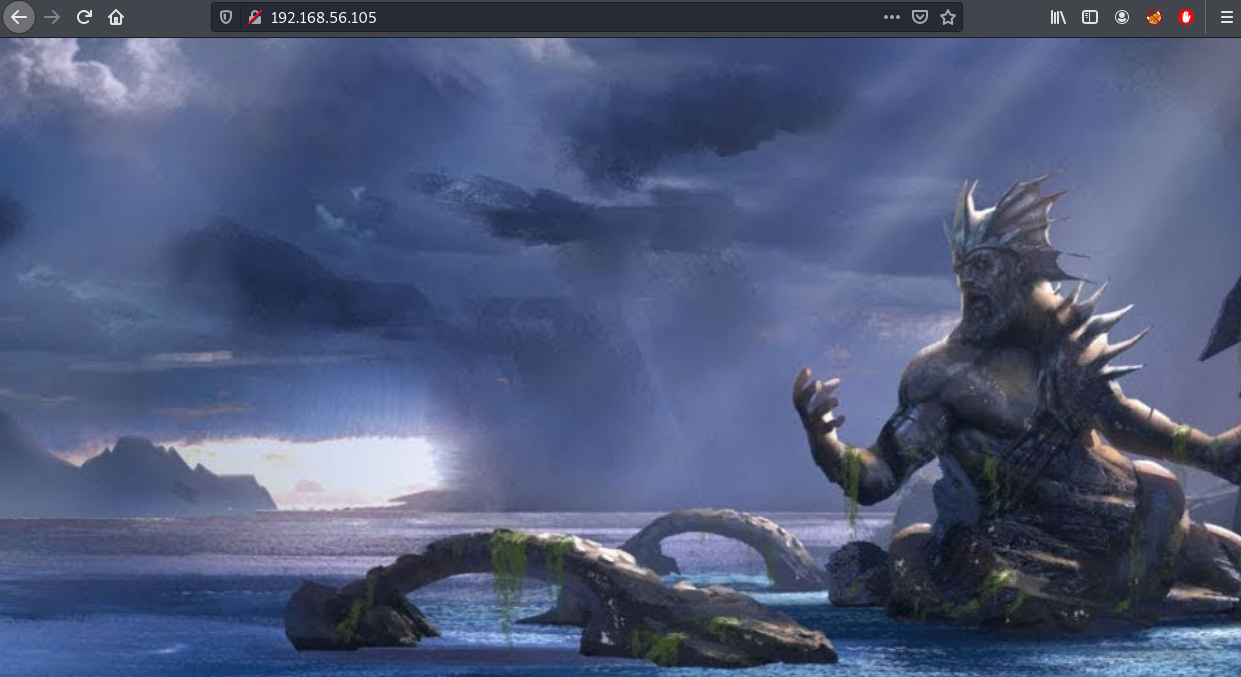Go back to the previous page
The height and width of the screenshot is (677, 1241).
pos(19,17)
